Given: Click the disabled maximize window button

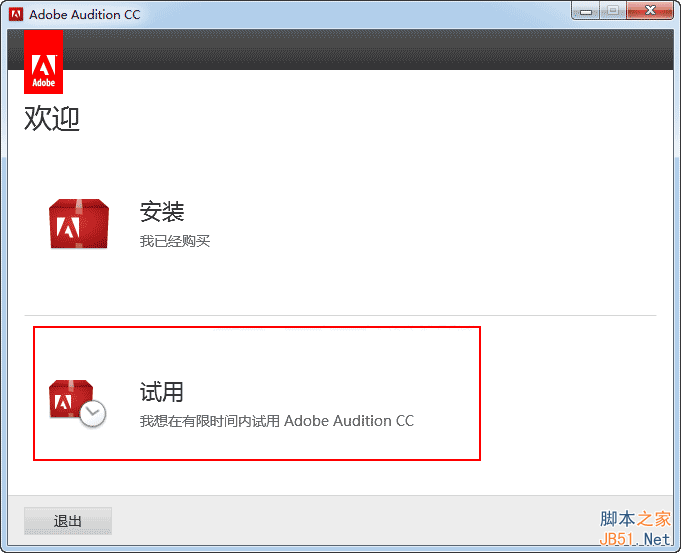Looking at the screenshot, I should 613,11.
